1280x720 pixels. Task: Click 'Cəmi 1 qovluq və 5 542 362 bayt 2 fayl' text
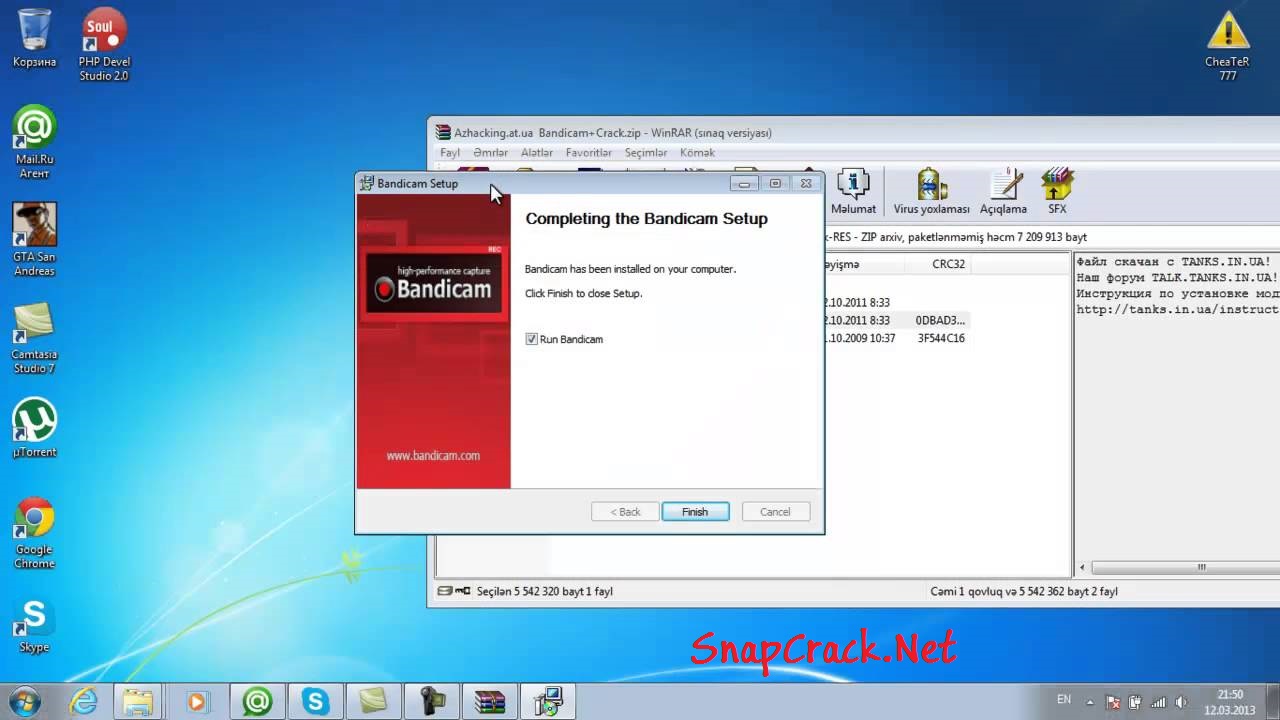pyautogui.click(x=1024, y=591)
